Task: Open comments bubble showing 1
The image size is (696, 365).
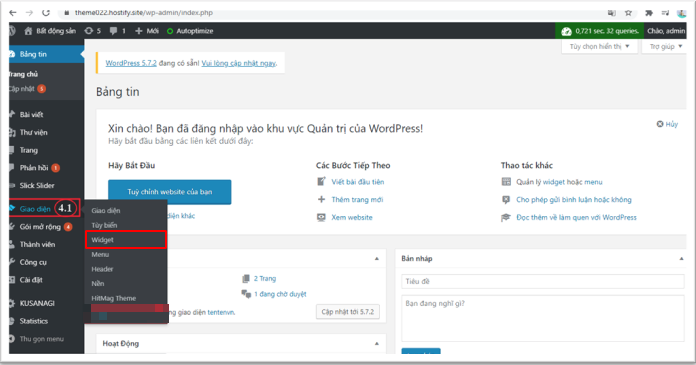Action: (x=118, y=31)
